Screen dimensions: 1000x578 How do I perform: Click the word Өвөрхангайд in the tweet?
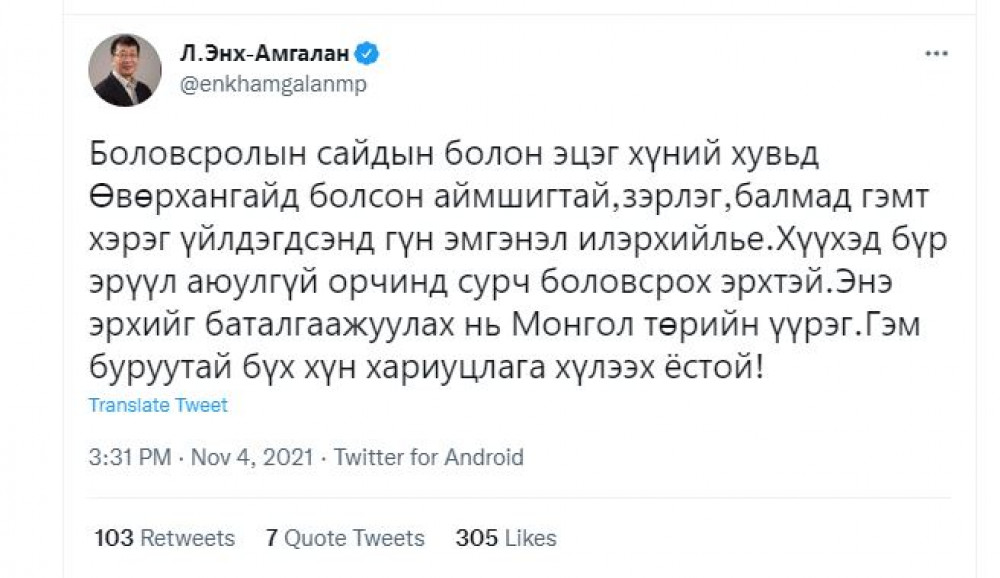click(194, 198)
